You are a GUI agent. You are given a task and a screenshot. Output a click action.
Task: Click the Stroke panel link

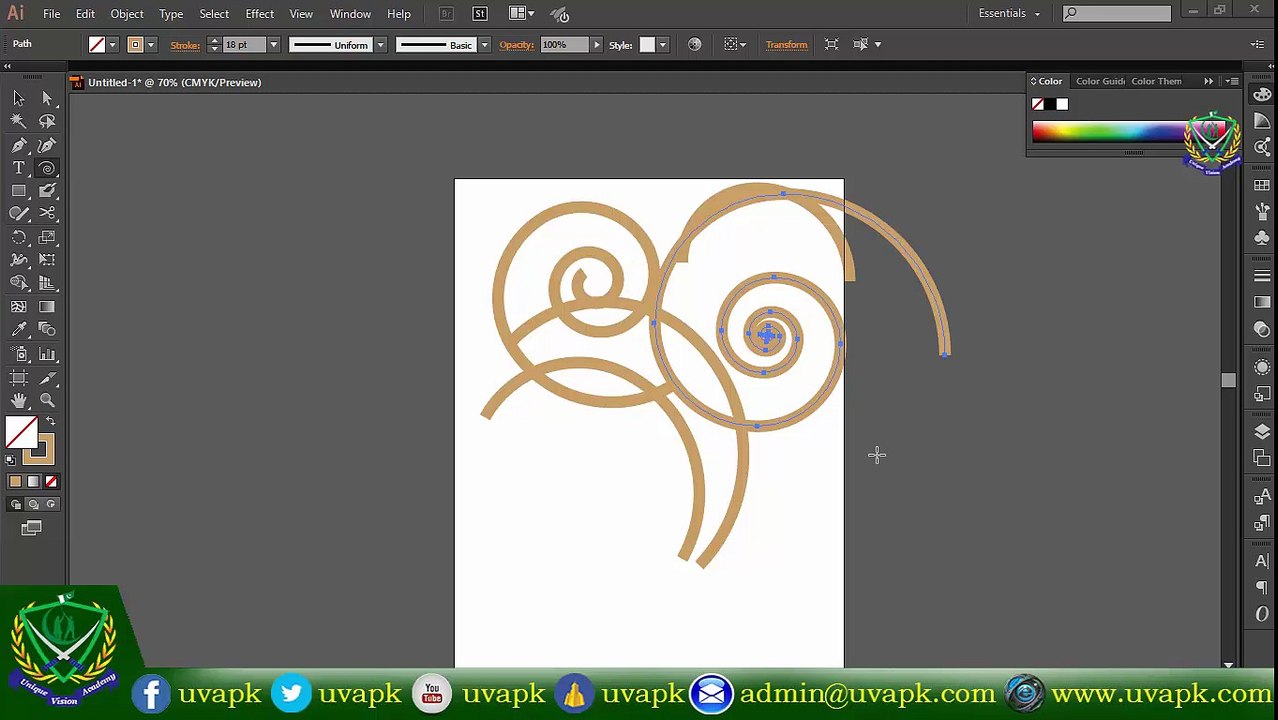[x=185, y=45]
